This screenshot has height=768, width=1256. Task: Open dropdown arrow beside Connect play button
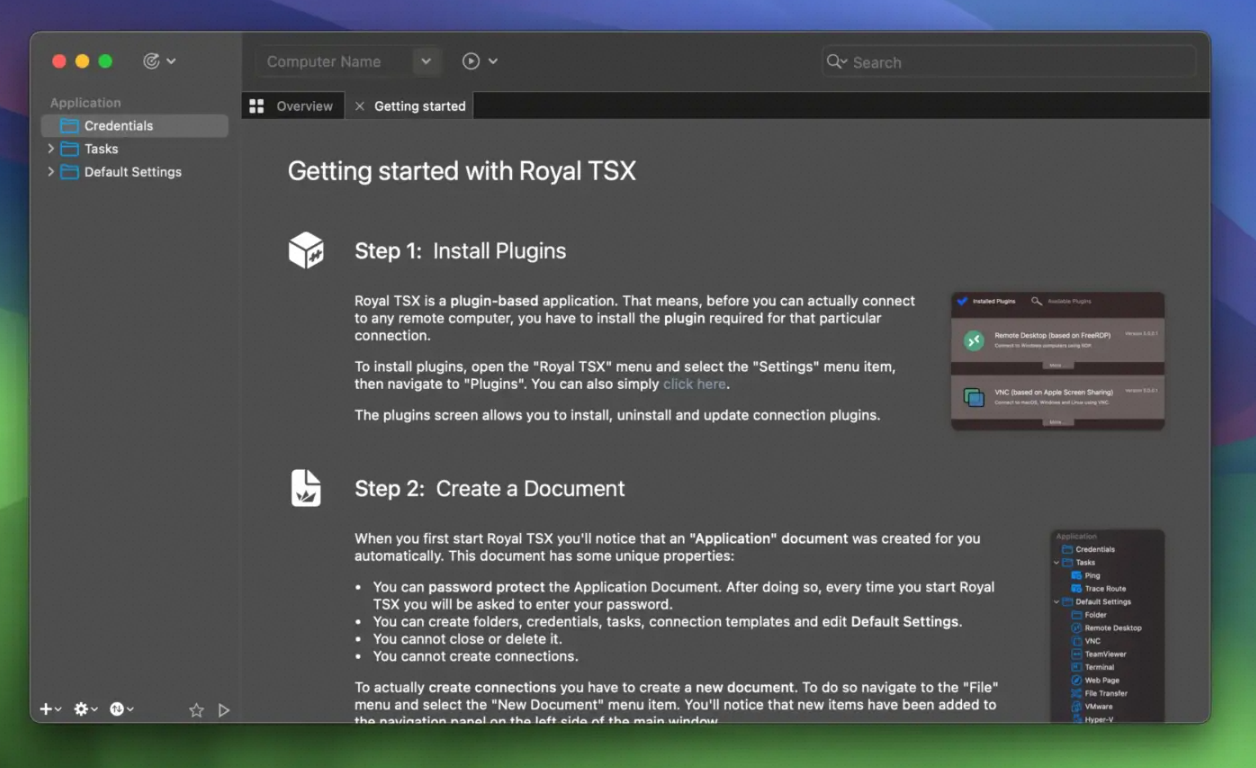493,61
